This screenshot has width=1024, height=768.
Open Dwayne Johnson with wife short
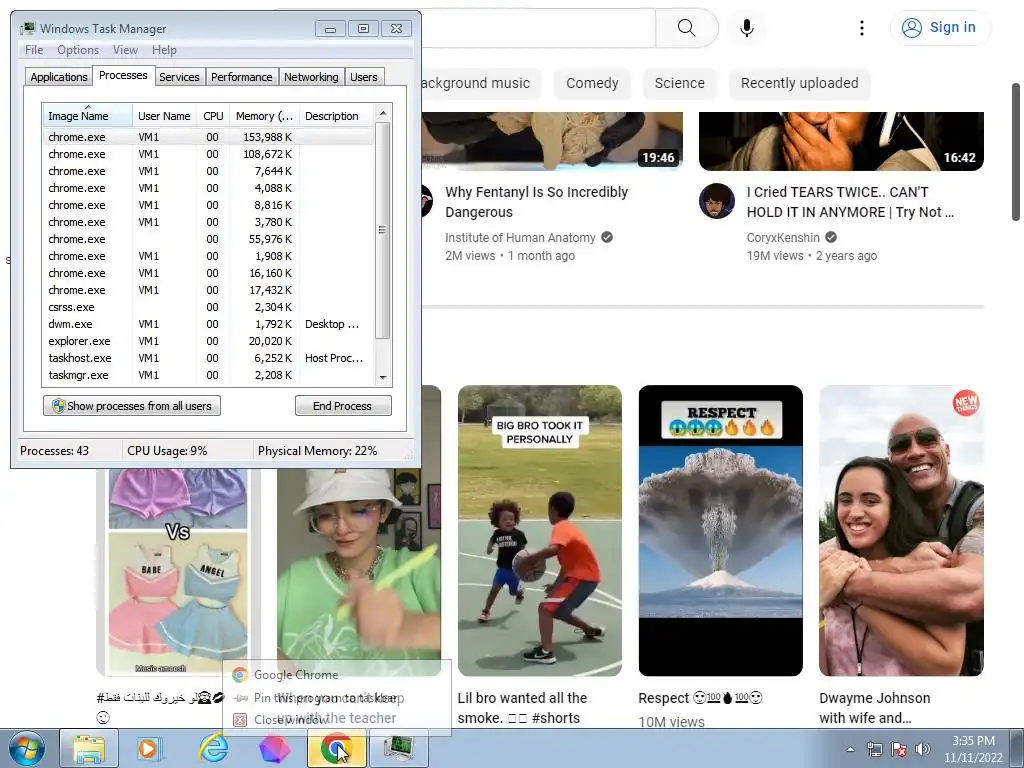pos(901,530)
